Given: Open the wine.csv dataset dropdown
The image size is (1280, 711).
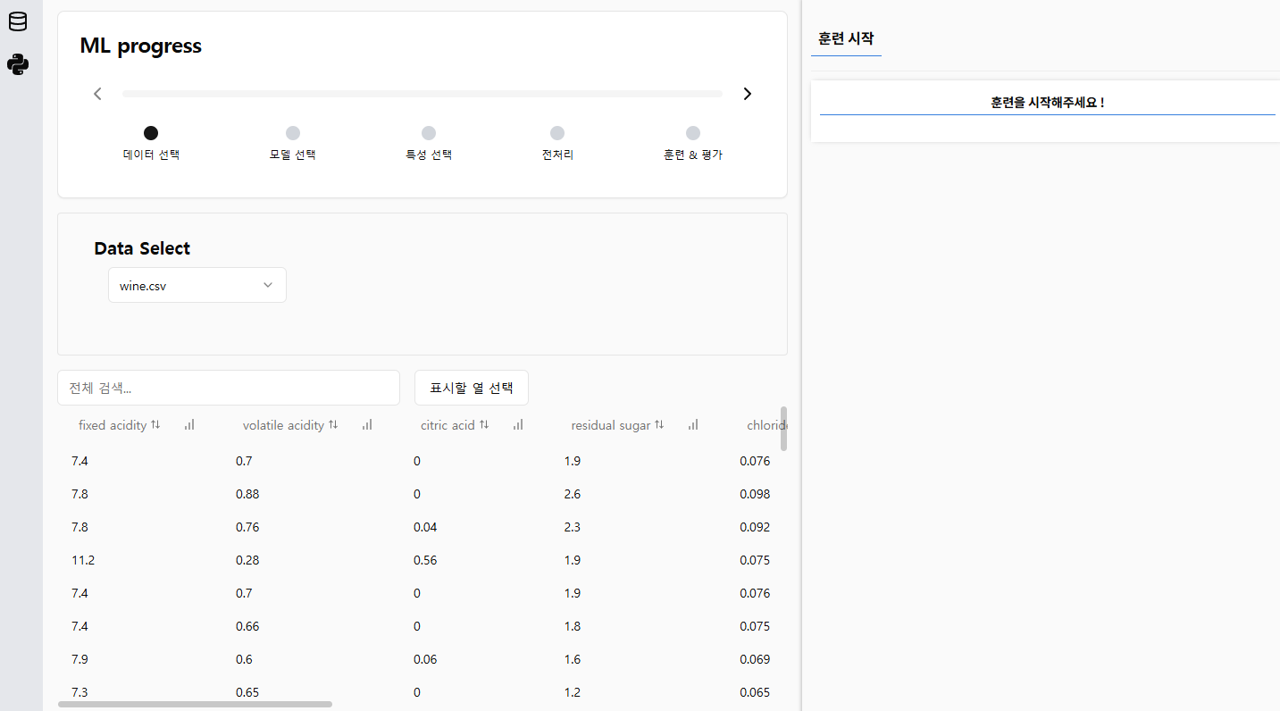Looking at the screenshot, I should click(196, 285).
